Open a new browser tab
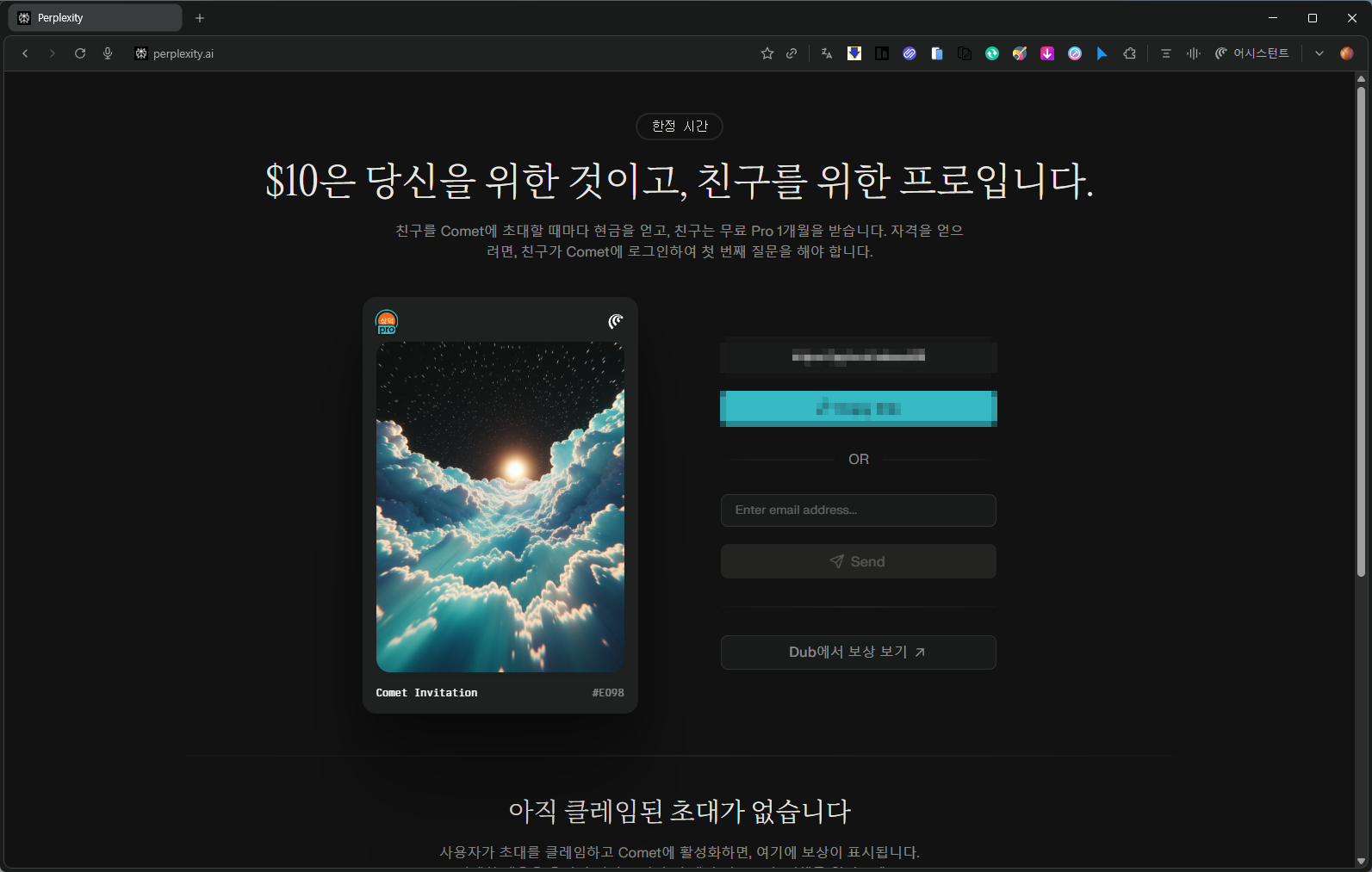Viewport: 1372px width, 872px height. click(200, 18)
